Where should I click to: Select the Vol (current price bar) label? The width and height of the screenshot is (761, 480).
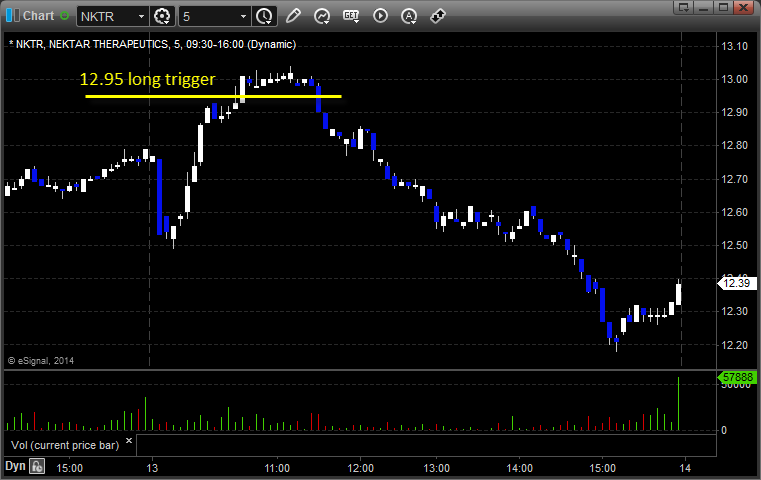(x=65, y=445)
